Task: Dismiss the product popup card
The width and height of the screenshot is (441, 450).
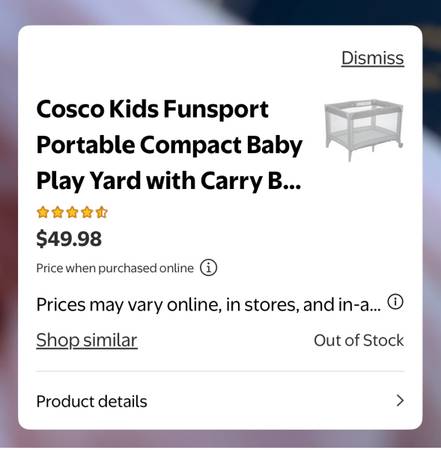Action: click(372, 58)
